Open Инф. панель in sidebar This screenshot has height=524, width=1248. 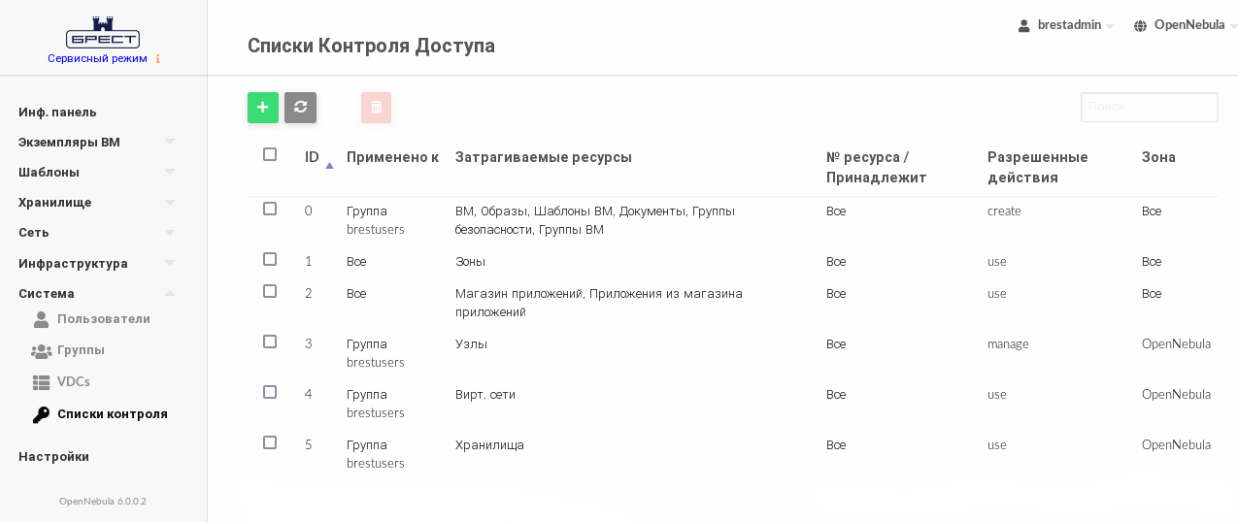point(58,113)
